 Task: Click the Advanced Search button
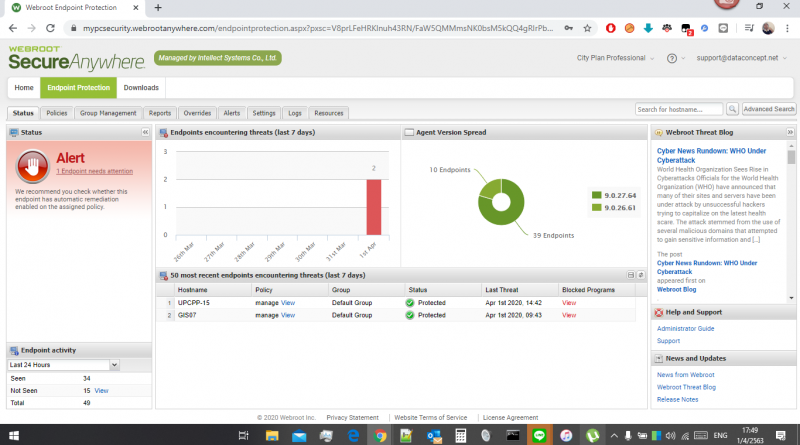(769, 109)
